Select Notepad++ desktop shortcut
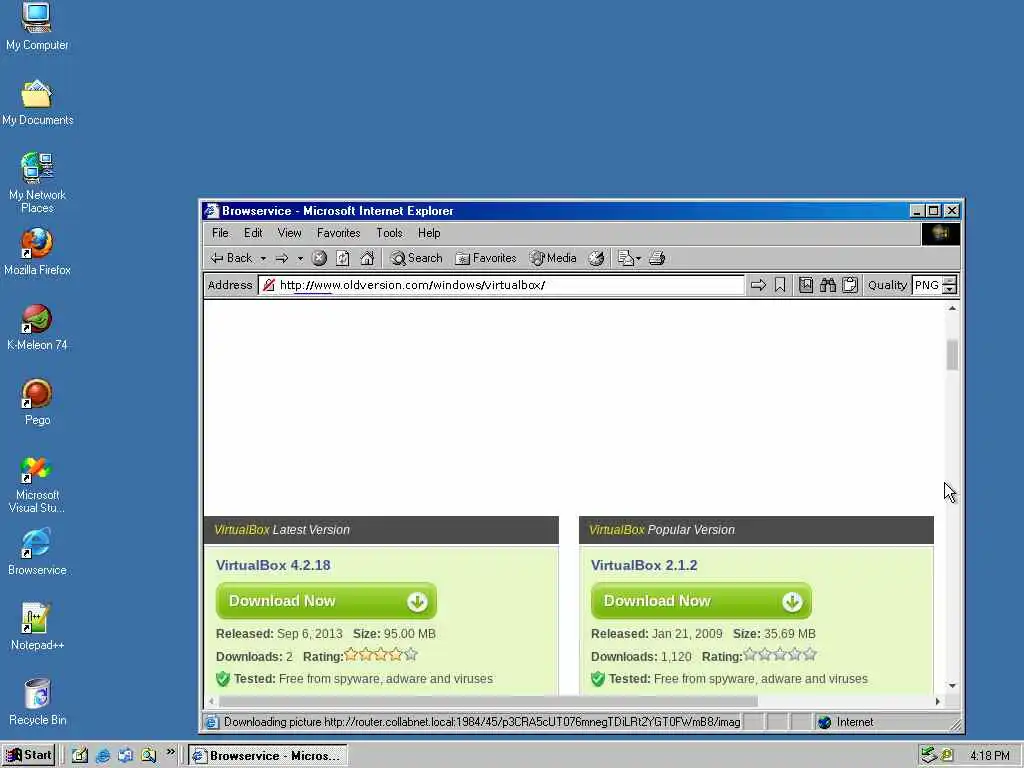This screenshot has height=768, width=1024. (37, 627)
